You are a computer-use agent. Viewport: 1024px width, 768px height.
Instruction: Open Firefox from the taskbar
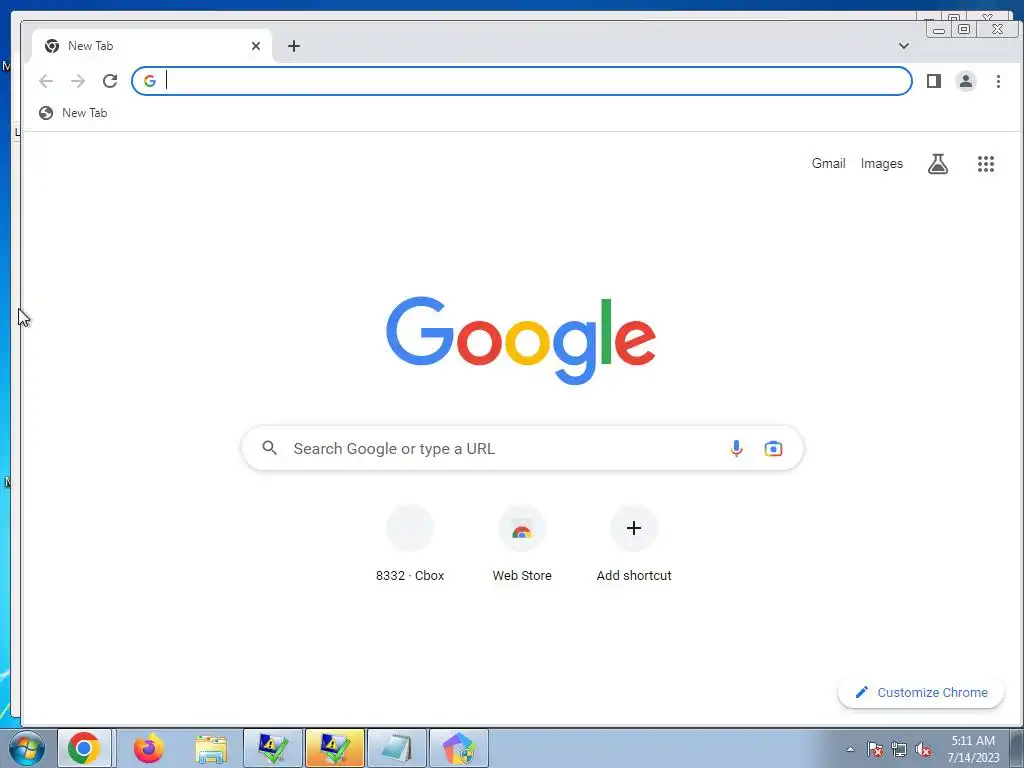coord(149,748)
